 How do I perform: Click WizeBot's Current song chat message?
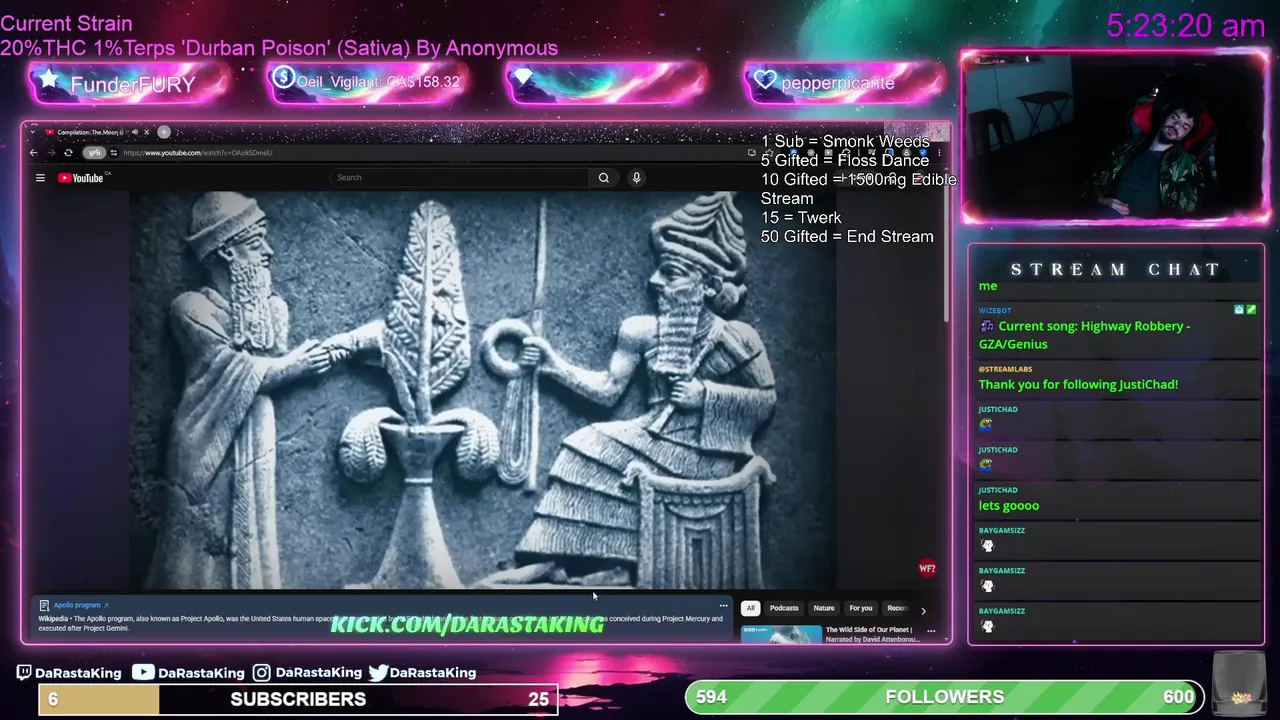(1084, 335)
